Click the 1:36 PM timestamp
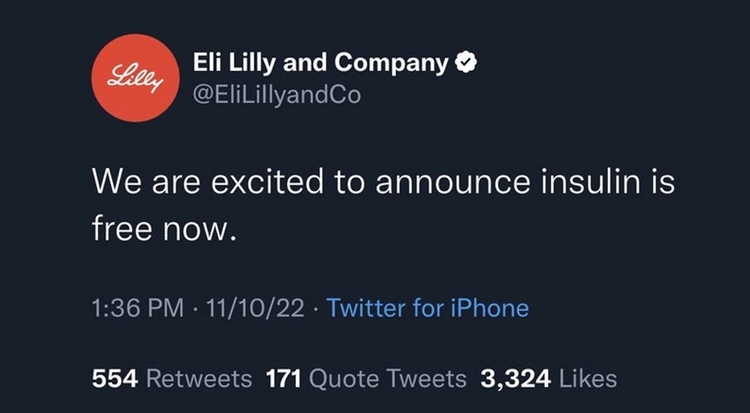The image size is (750, 413). (138, 308)
